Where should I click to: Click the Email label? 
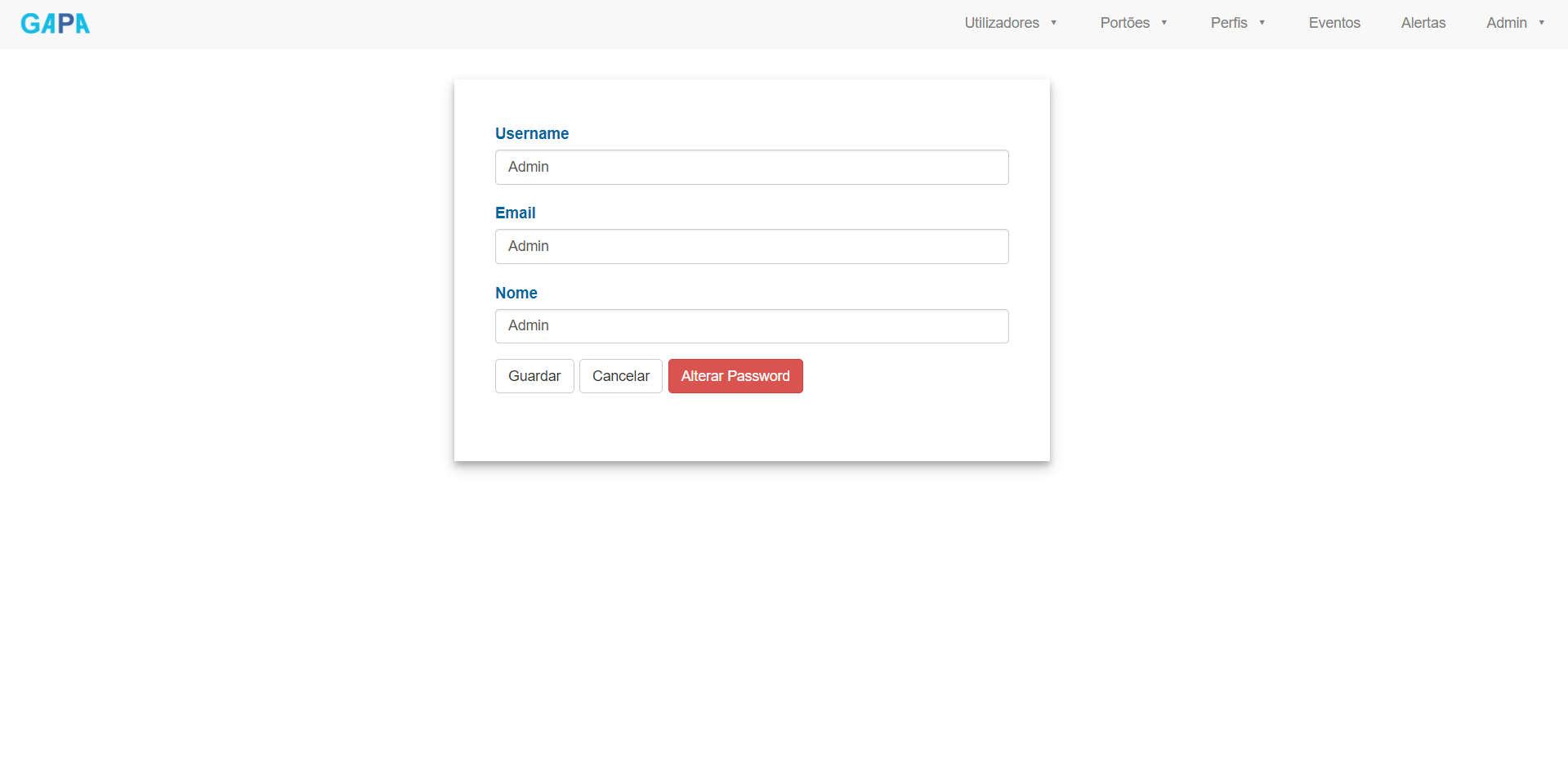[516, 213]
